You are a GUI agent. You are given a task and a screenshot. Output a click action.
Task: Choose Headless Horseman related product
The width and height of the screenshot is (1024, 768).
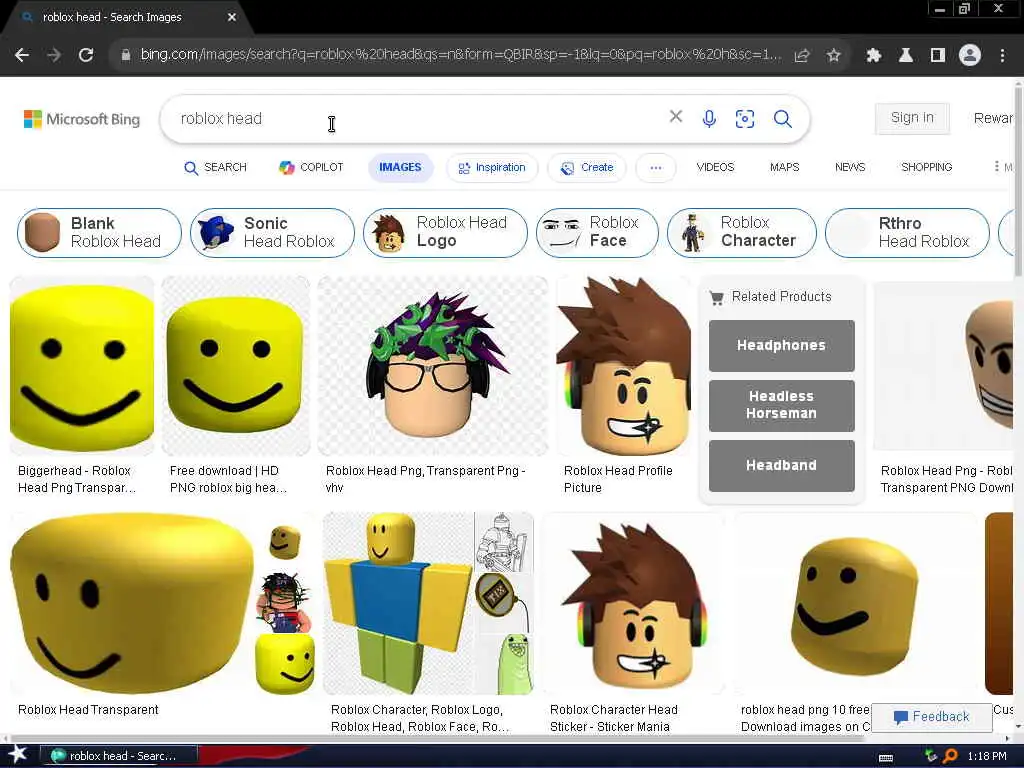point(782,406)
